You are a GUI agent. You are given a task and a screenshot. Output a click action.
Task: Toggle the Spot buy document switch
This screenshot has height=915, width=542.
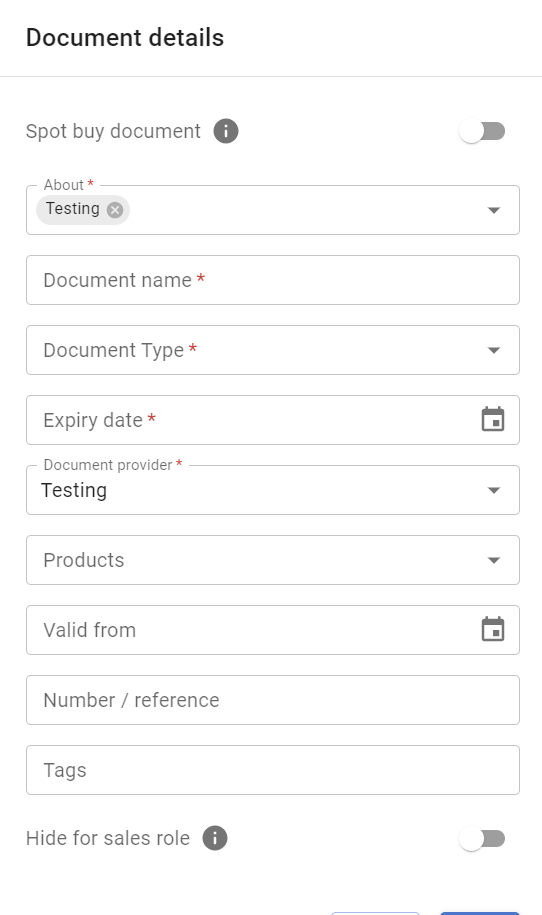point(482,131)
